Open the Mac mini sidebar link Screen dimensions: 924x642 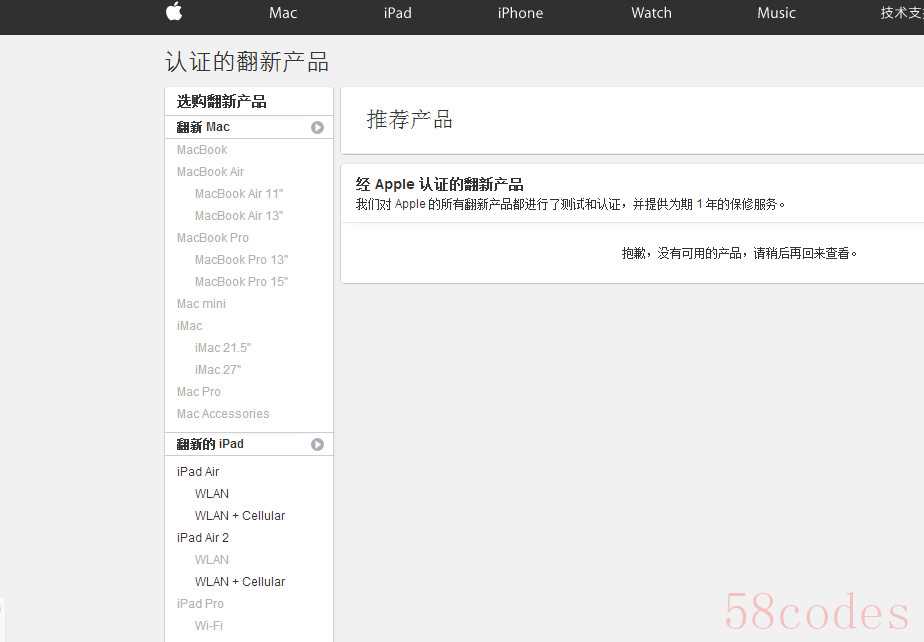click(201, 304)
